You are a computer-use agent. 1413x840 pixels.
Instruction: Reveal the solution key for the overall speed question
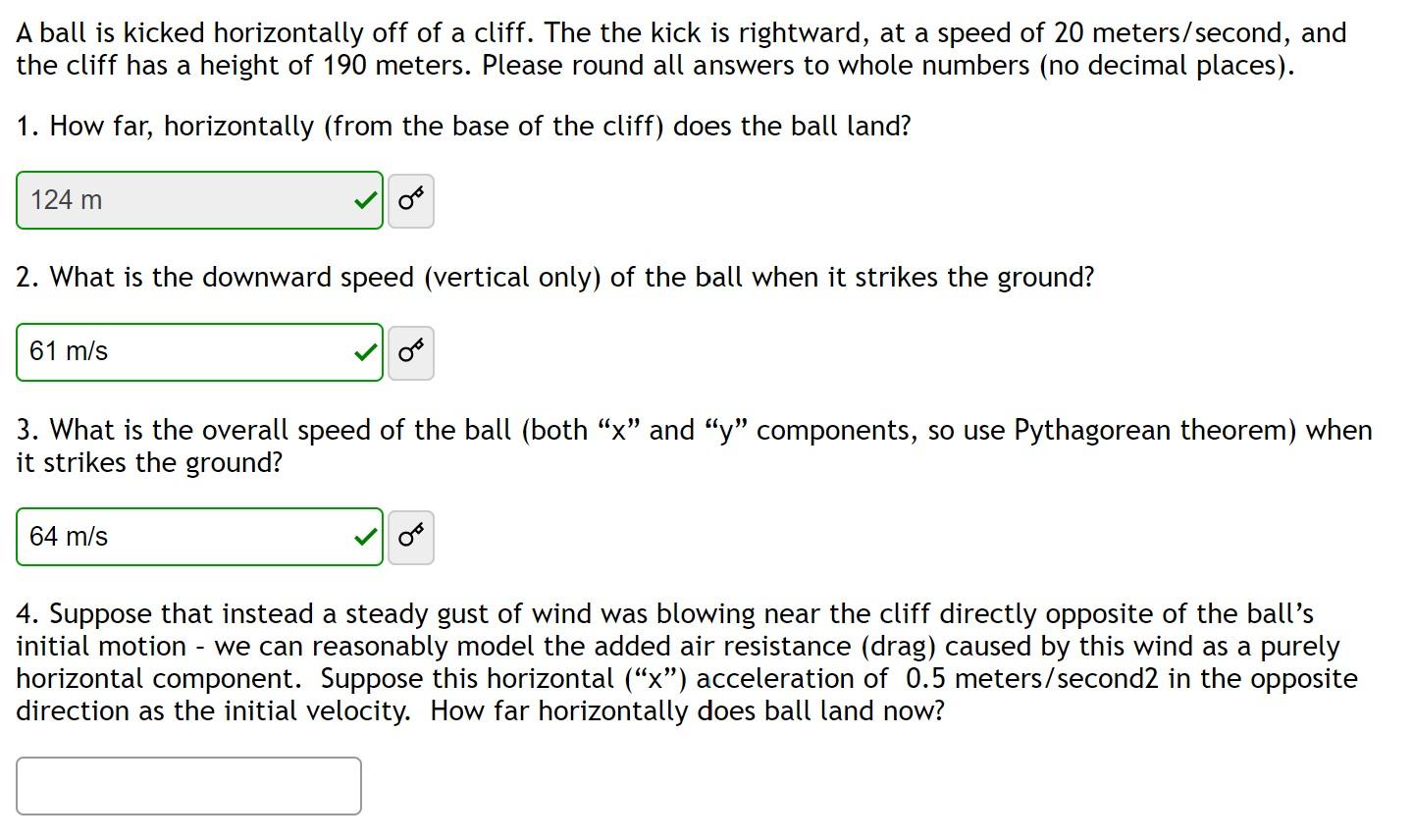pyautogui.click(x=410, y=537)
